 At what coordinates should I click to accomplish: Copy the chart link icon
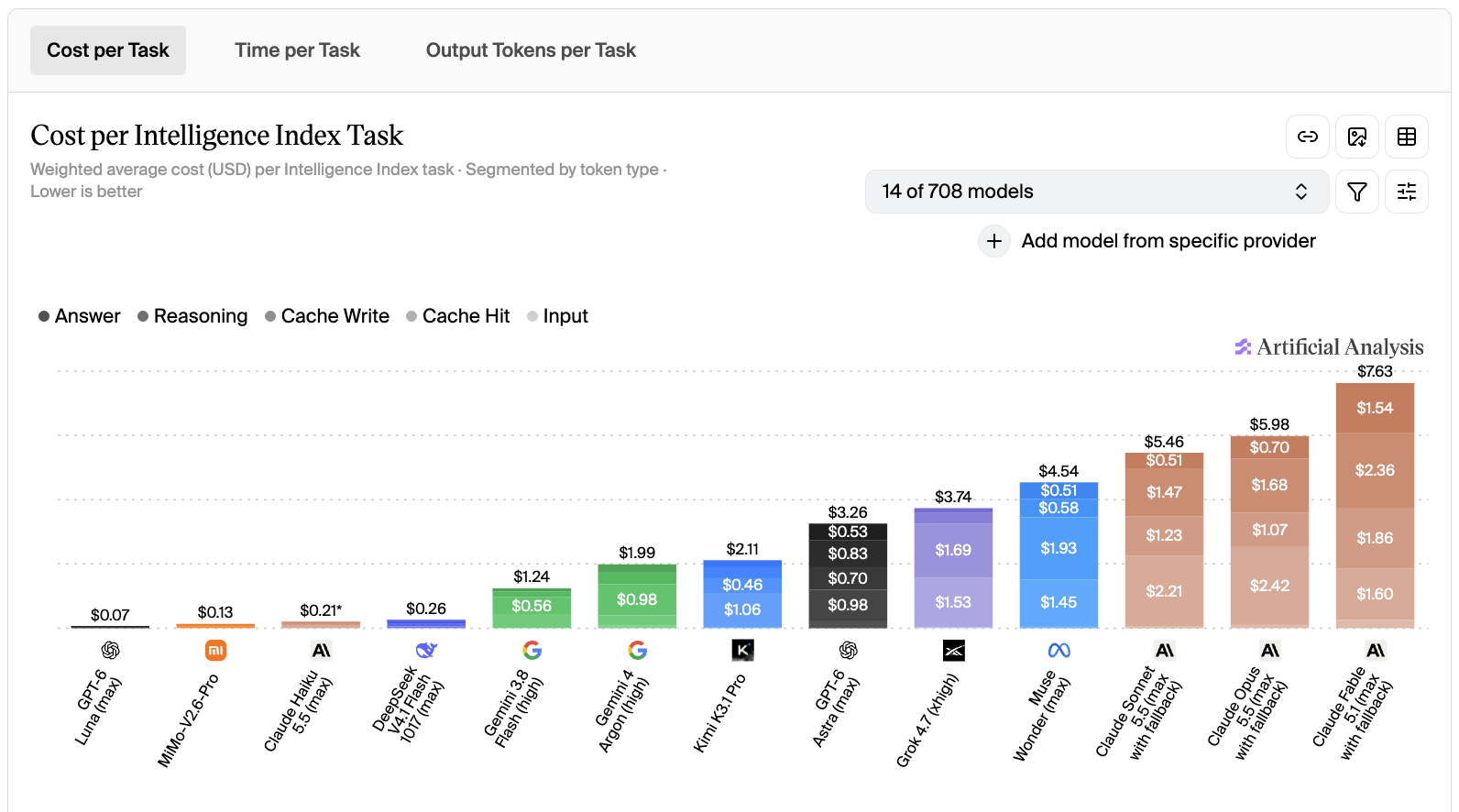tap(1308, 137)
